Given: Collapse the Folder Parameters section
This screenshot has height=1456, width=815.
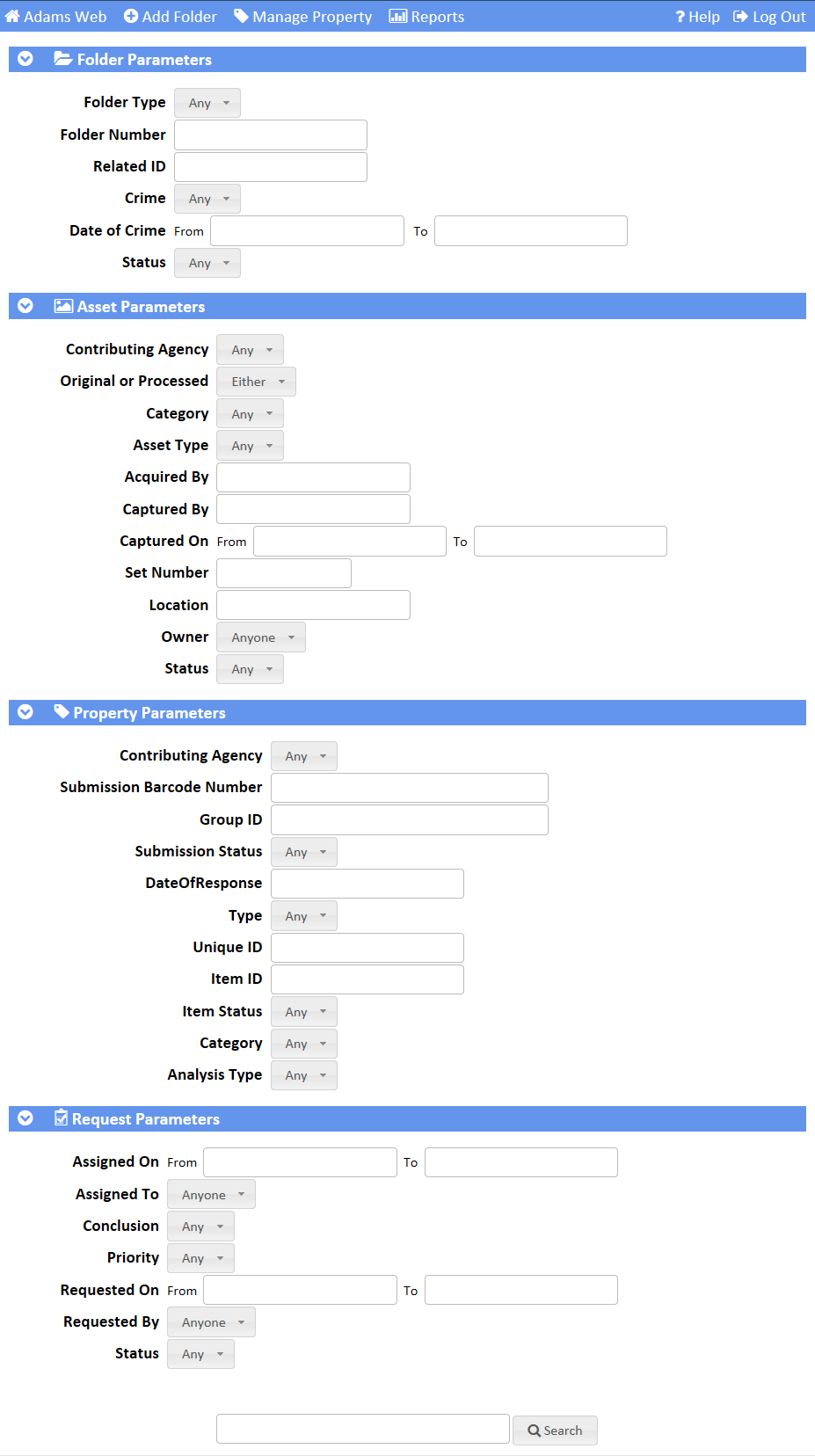Looking at the screenshot, I should (25, 59).
